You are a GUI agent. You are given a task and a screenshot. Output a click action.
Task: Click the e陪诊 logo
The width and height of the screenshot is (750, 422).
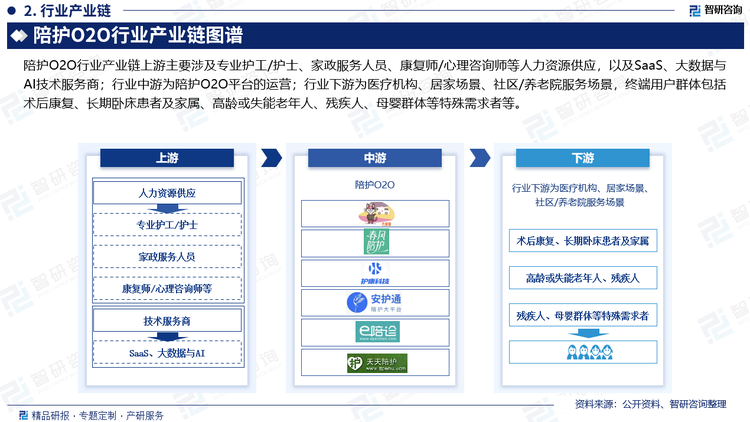pyautogui.click(x=377, y=332)
